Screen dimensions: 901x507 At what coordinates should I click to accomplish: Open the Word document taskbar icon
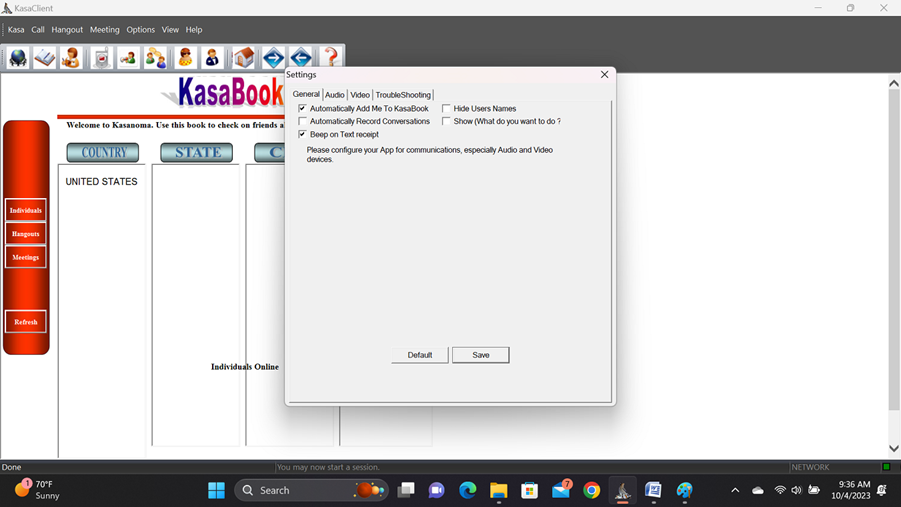(653, 490)
